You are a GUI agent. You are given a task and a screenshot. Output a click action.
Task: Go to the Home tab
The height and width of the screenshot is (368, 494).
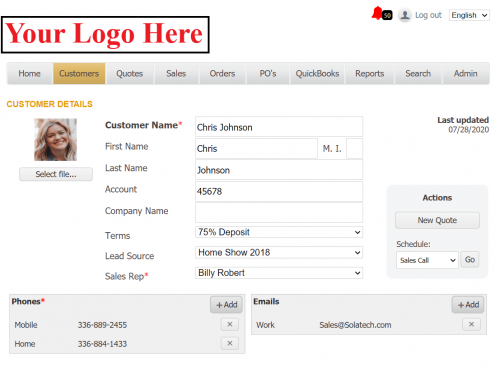tap(30, 73)
